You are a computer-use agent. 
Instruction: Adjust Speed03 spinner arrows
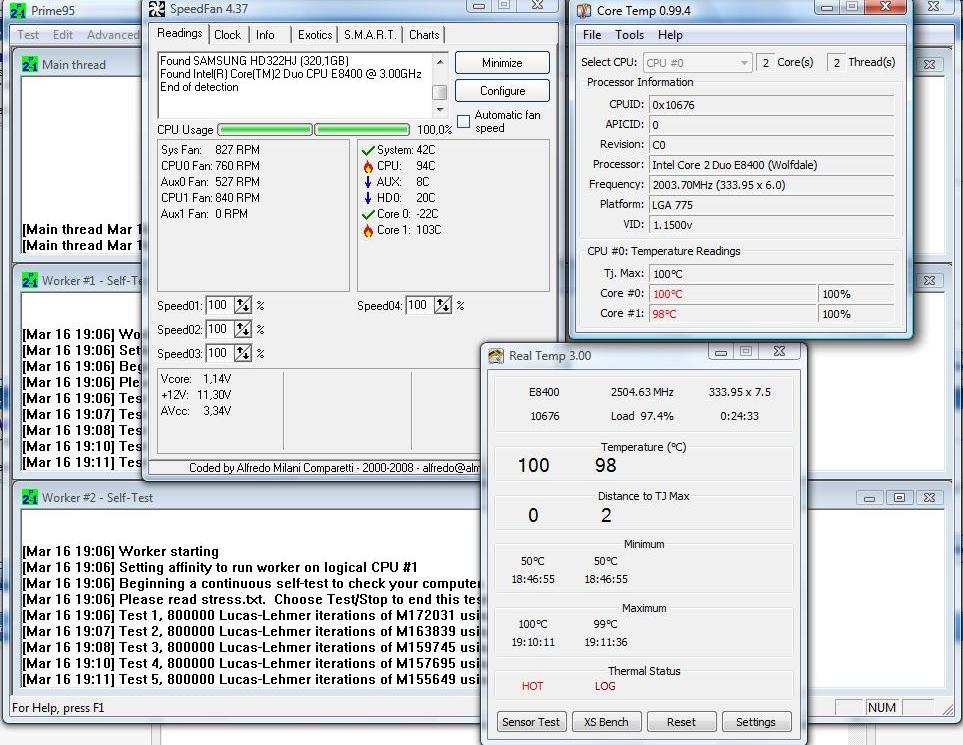coord(243,353)
